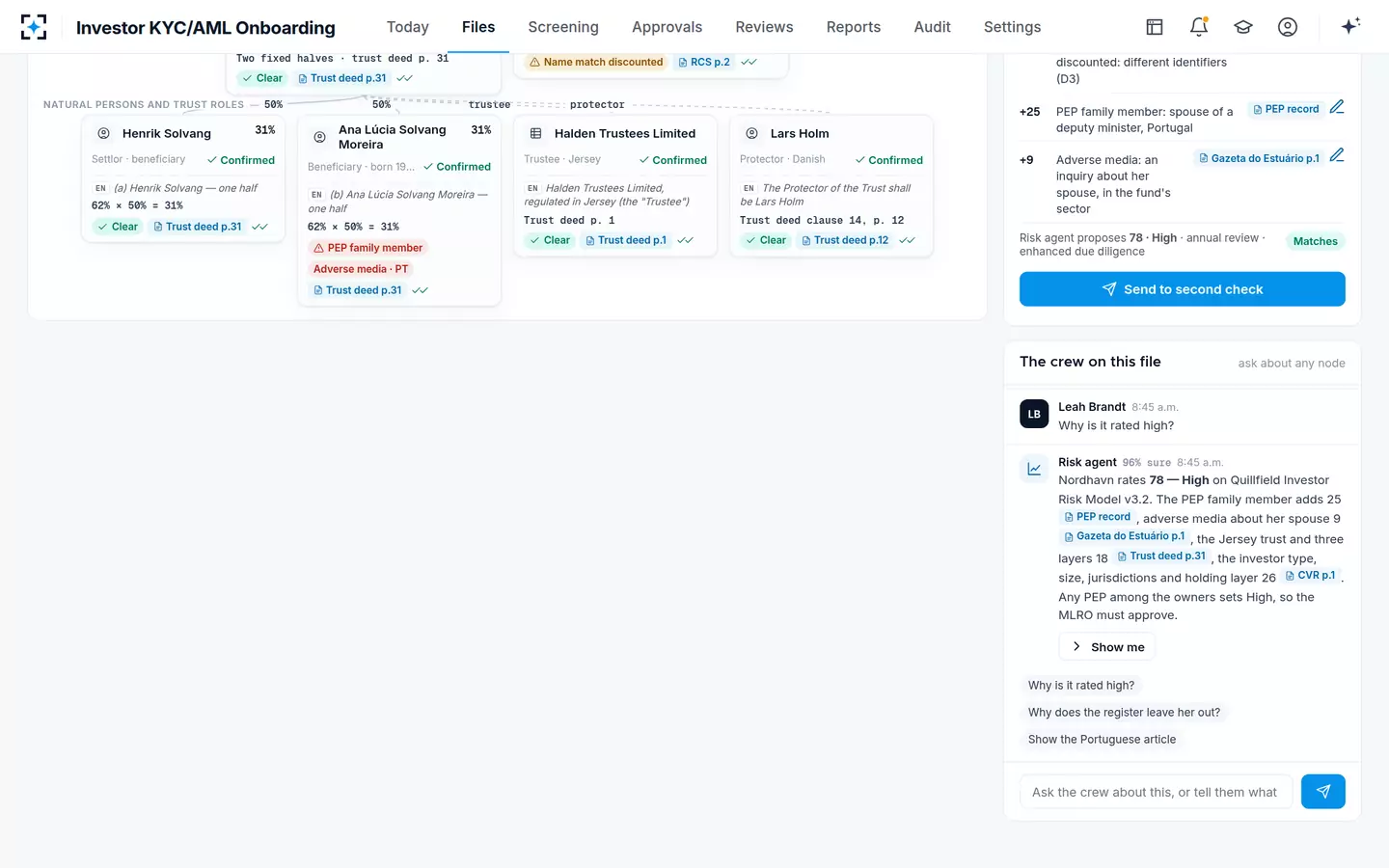This screenshot has width=1389, height=868.
Task: Click the Files tab
Action: coord(478,27)
